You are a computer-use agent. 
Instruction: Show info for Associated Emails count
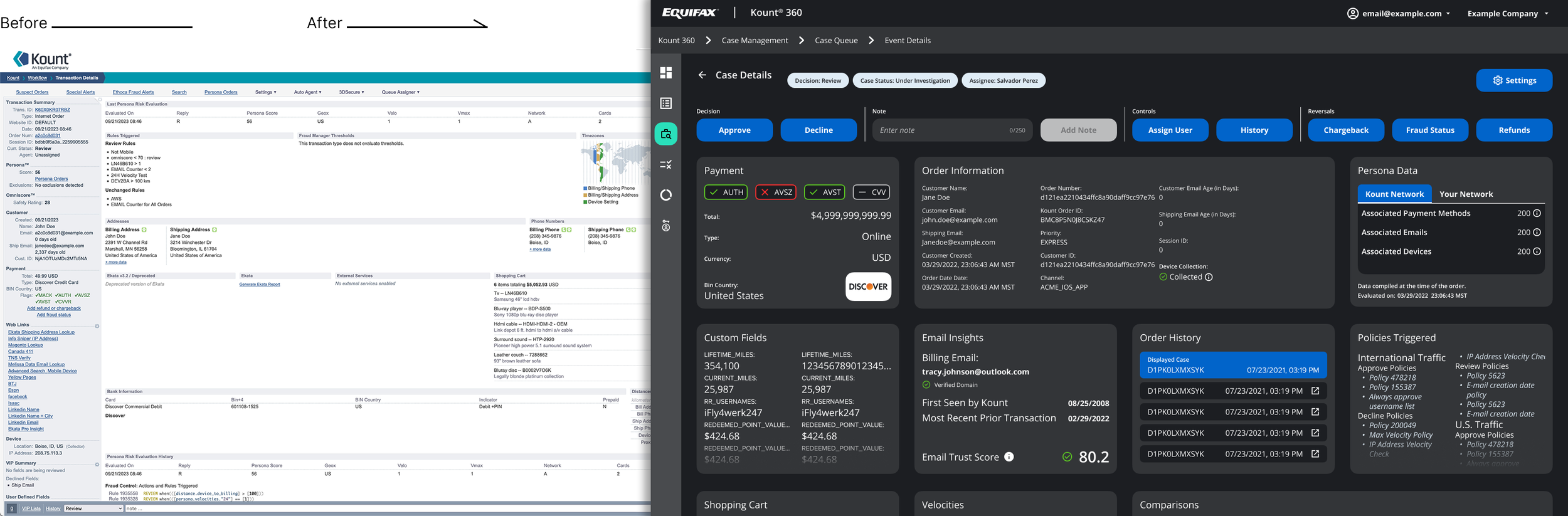click(1537, 232)
